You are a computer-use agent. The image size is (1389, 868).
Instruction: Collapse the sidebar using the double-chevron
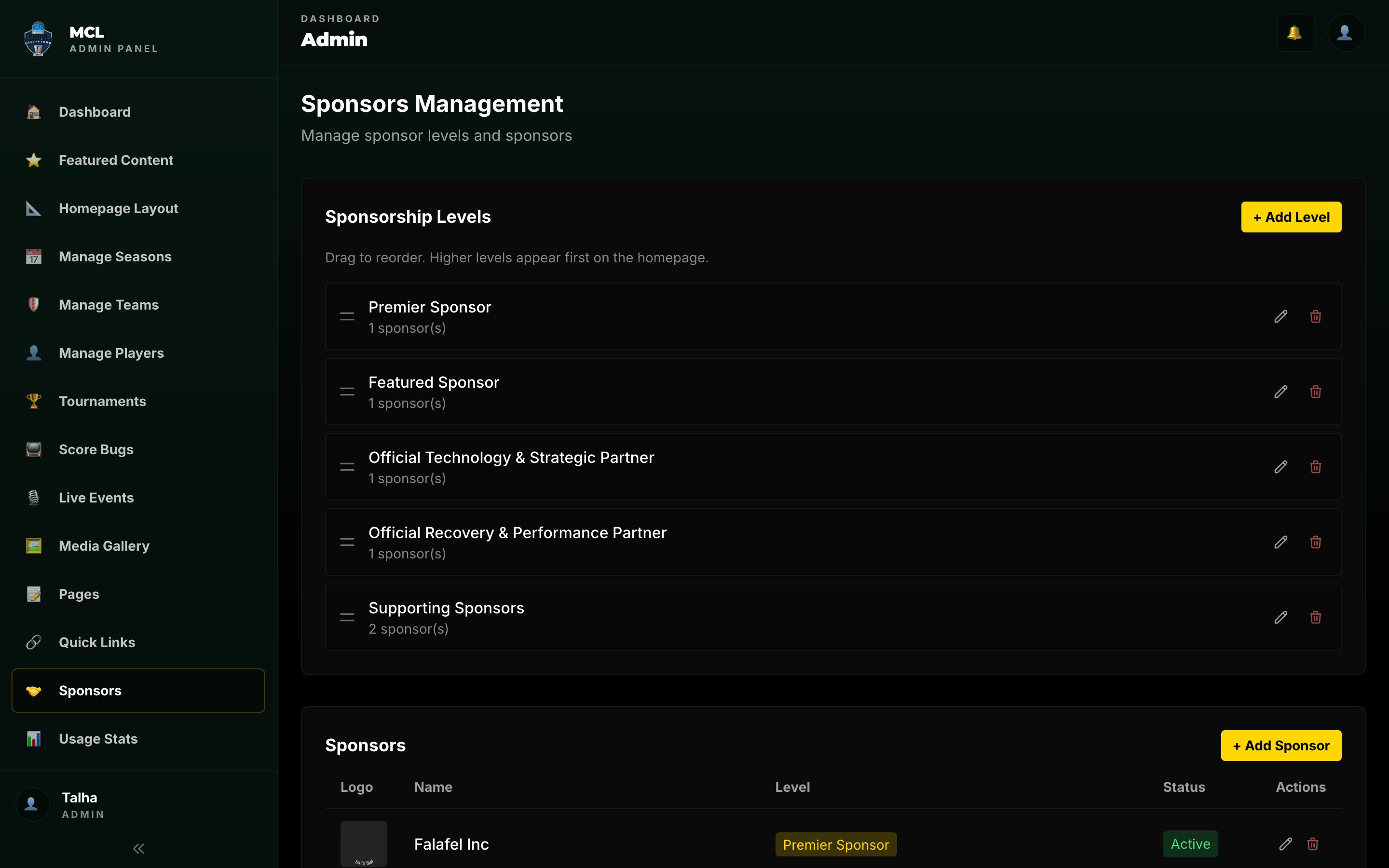(138, 848)
